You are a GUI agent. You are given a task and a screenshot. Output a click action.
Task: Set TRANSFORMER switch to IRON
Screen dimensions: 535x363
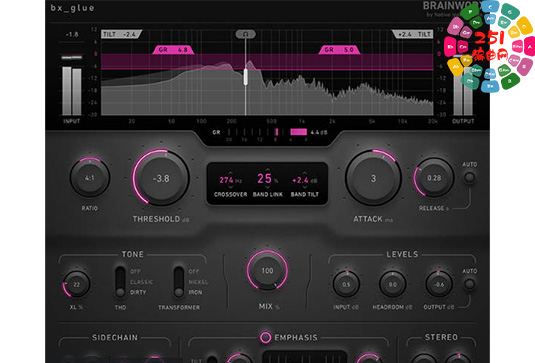[x=195, y=292]
